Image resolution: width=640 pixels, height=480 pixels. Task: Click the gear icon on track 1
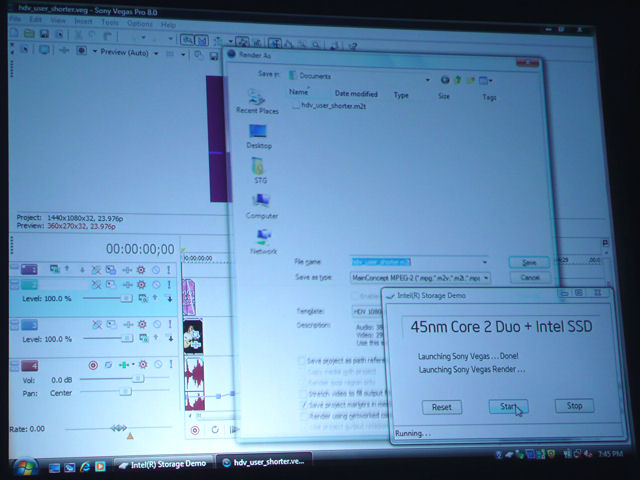[x=141, y=270]
